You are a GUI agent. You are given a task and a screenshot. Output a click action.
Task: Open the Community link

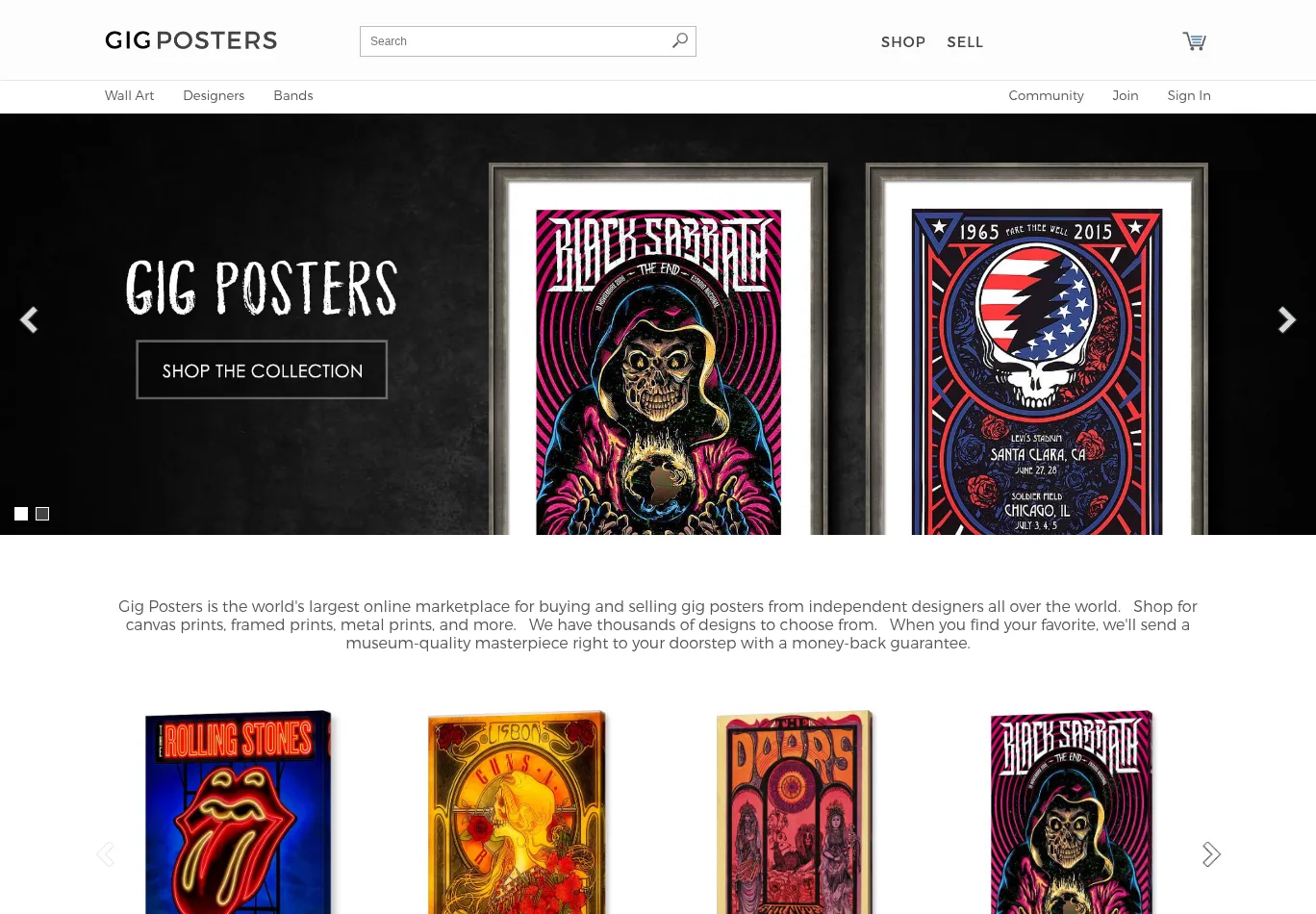point(1046,95)
